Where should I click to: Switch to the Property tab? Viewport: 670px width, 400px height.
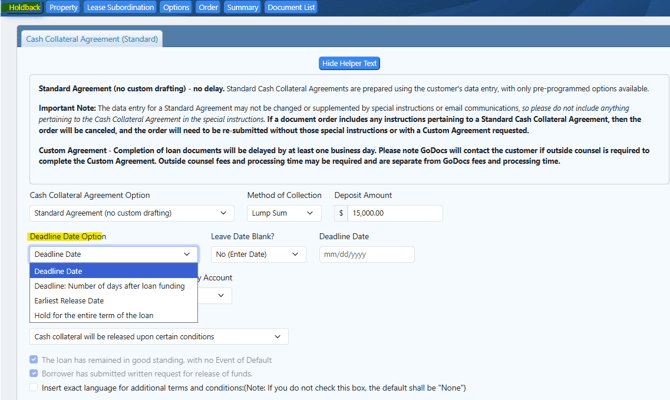[63, 7]
